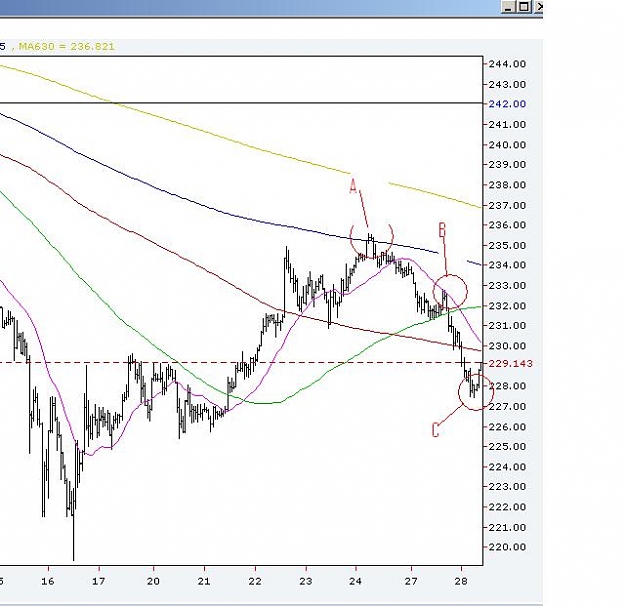The width and height of the screenshot is (625, 606).
Task: Click the 231.00 price axis label
Action: (x=507, y=326)
